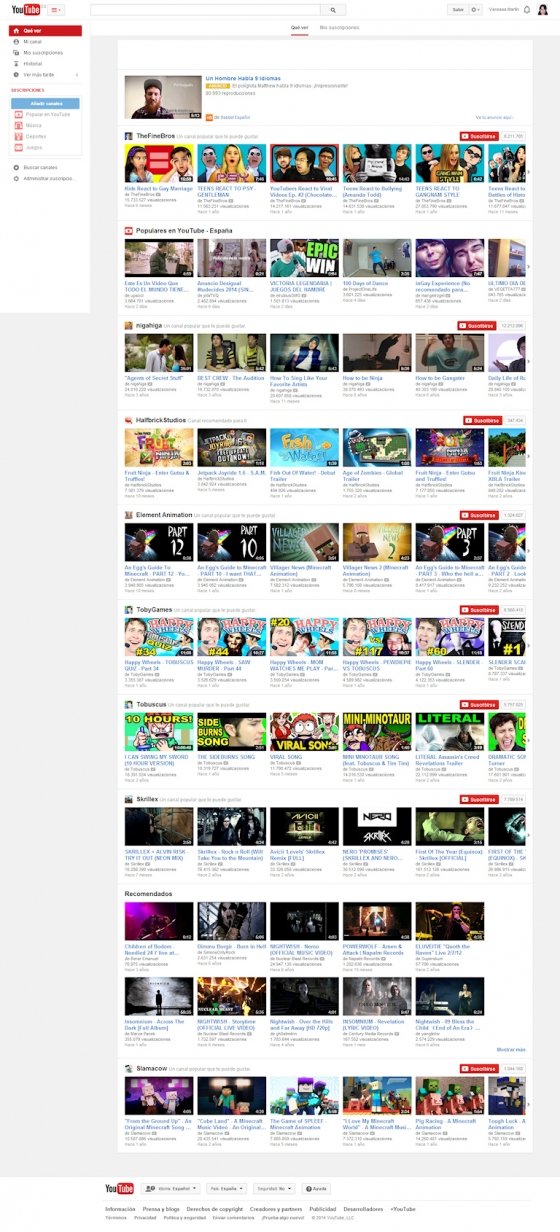The width and height of the screenshot is (560, 1232).
Task: Play Fish Out Of Water thumbnail
Action: [303, 448]
